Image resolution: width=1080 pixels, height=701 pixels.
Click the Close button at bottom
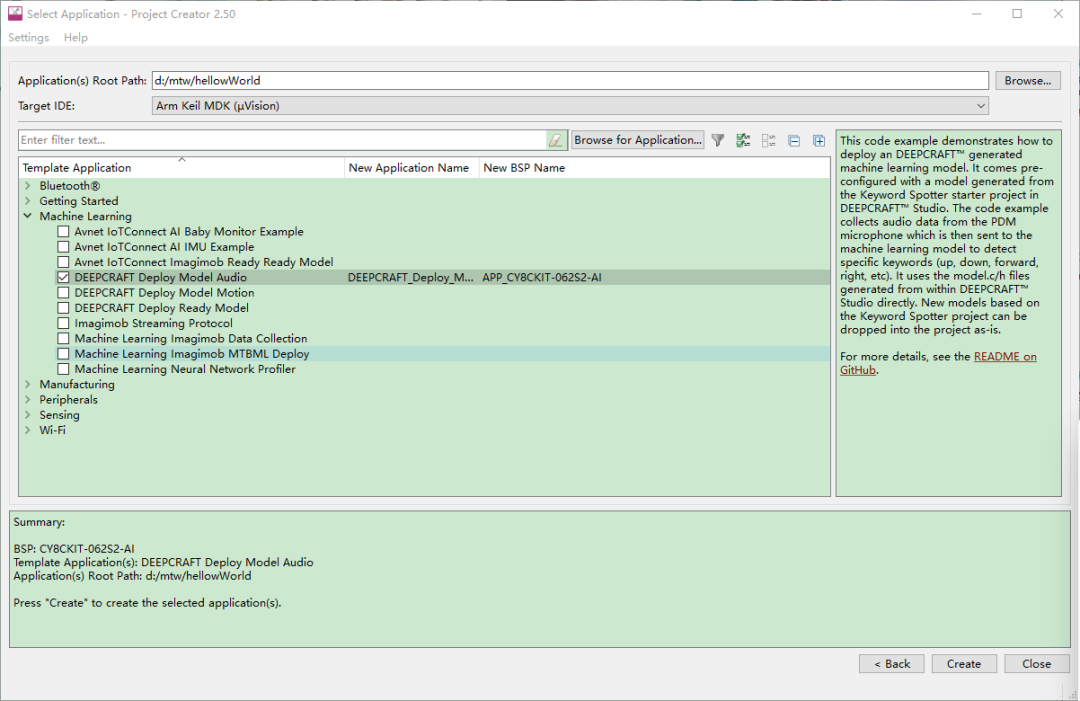pyautogui.click(x=1036, y=664)
